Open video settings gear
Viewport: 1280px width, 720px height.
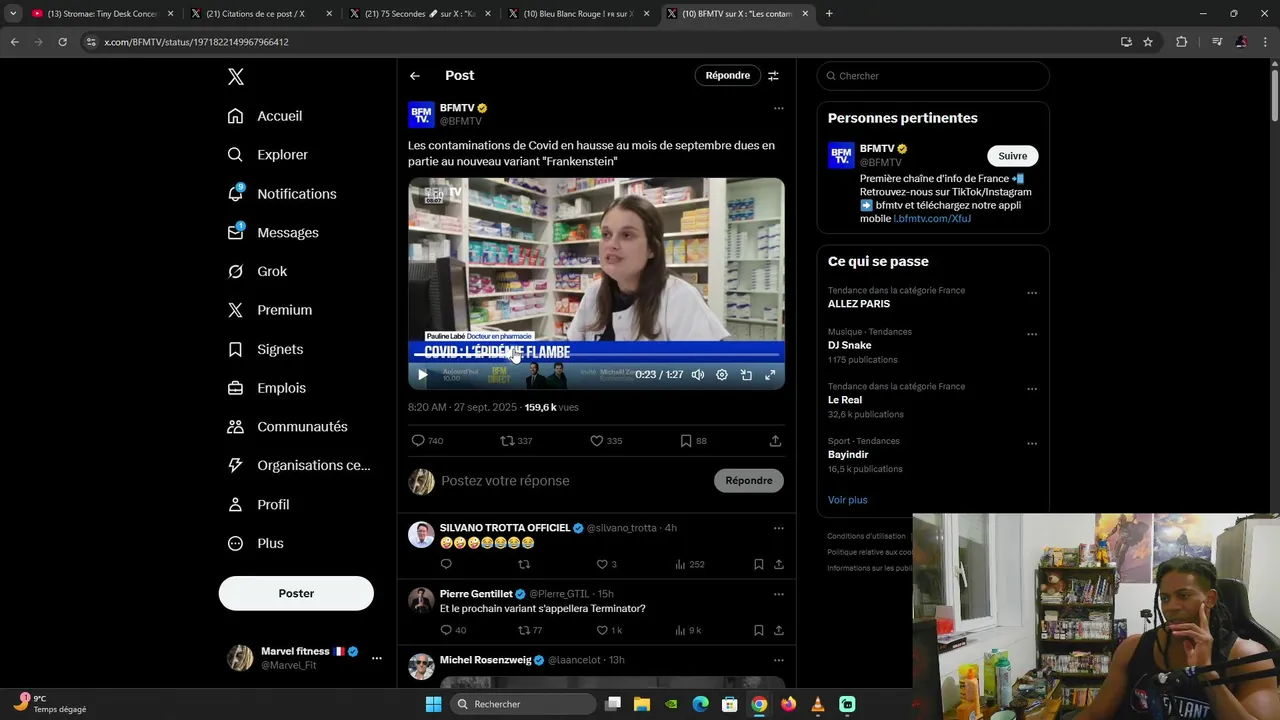(722, 375)
